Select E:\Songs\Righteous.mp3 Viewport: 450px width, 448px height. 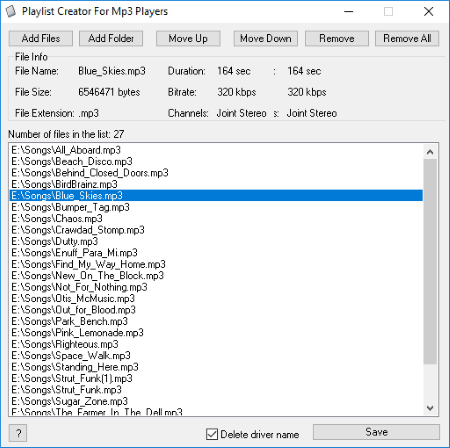click(x=216, y=344)
